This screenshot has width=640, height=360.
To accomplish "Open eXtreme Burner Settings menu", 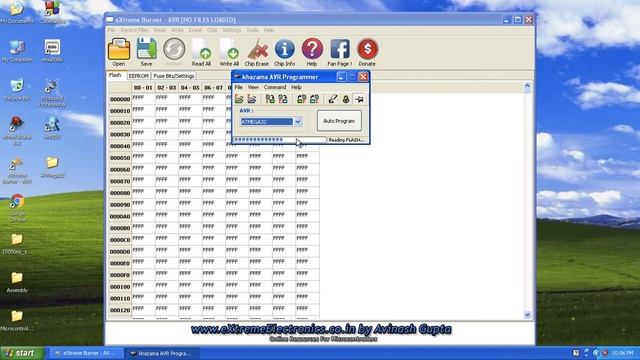I will [x=231, y=30].
